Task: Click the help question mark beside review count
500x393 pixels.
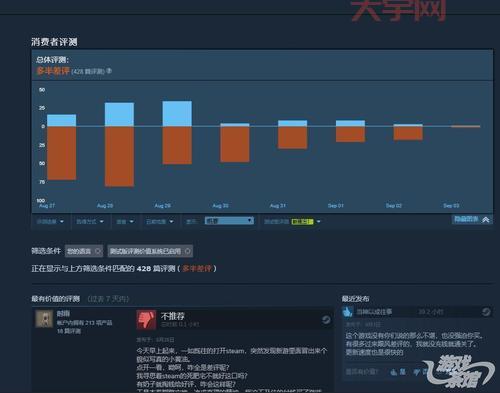Action: 109,71
